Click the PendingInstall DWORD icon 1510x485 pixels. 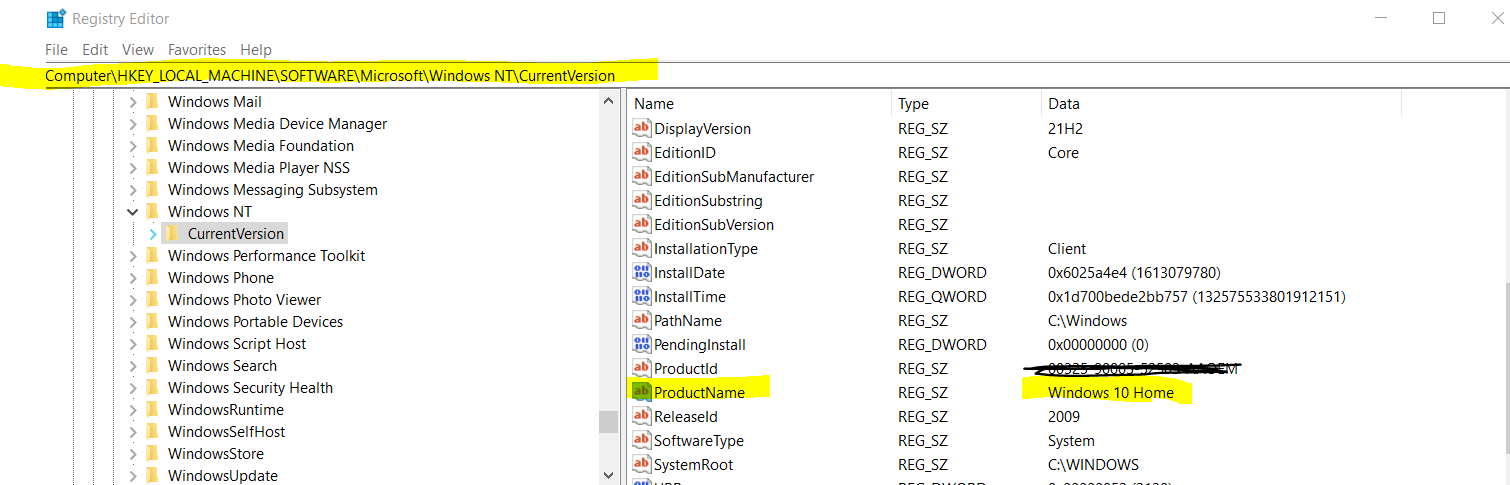(642, 344)
